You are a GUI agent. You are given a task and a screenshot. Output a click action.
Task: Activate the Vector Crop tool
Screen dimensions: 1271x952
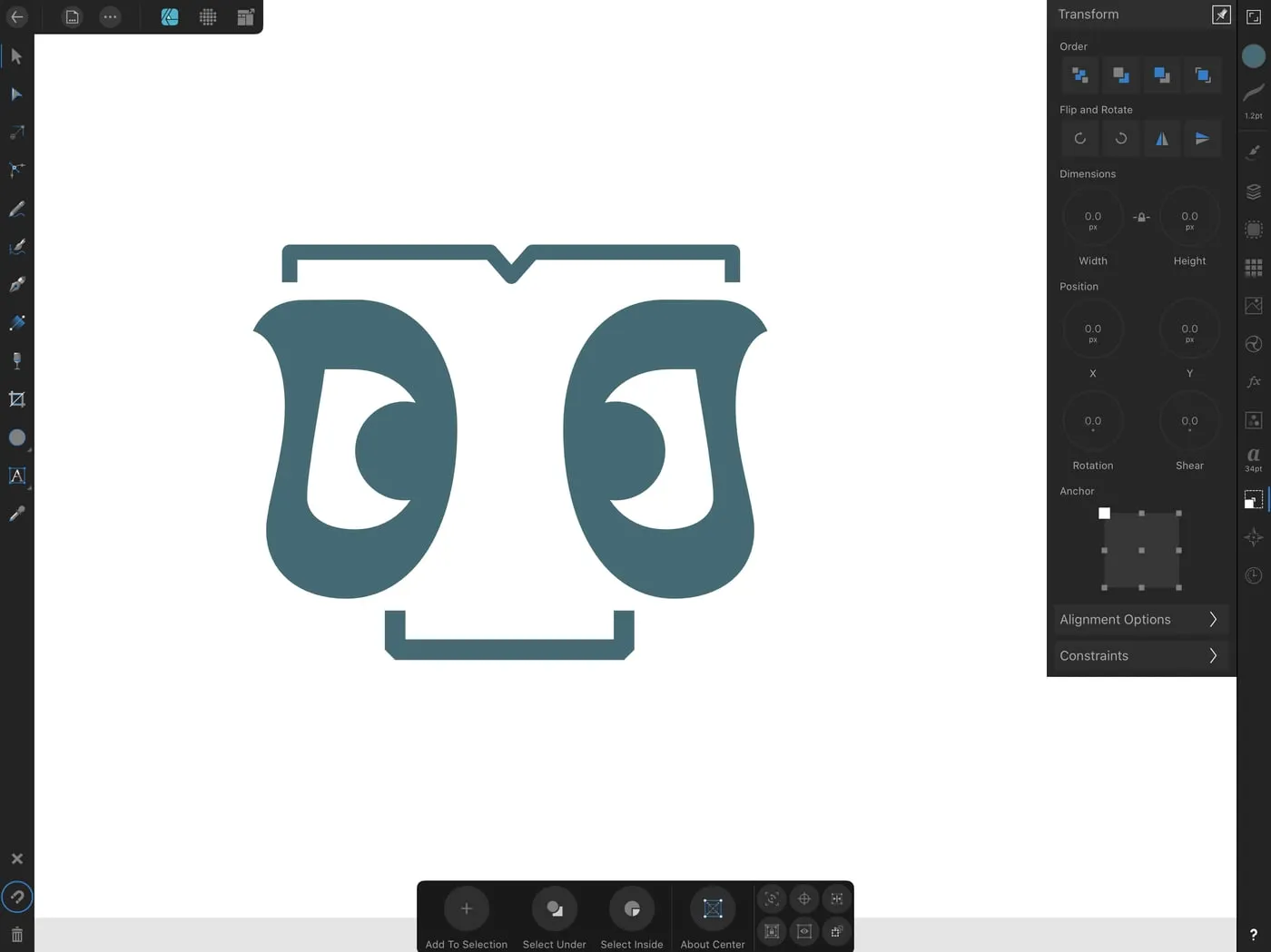pyautogui.click(x=16, y=399)
